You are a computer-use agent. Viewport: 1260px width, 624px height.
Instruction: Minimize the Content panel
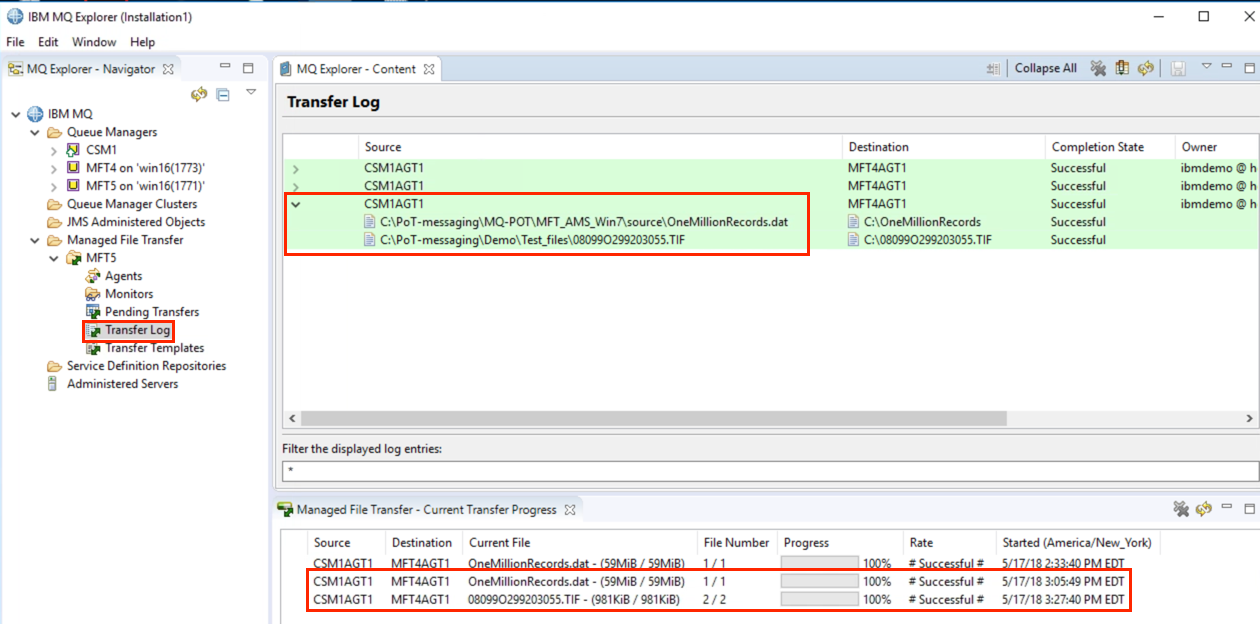[x=1227, y=67]
